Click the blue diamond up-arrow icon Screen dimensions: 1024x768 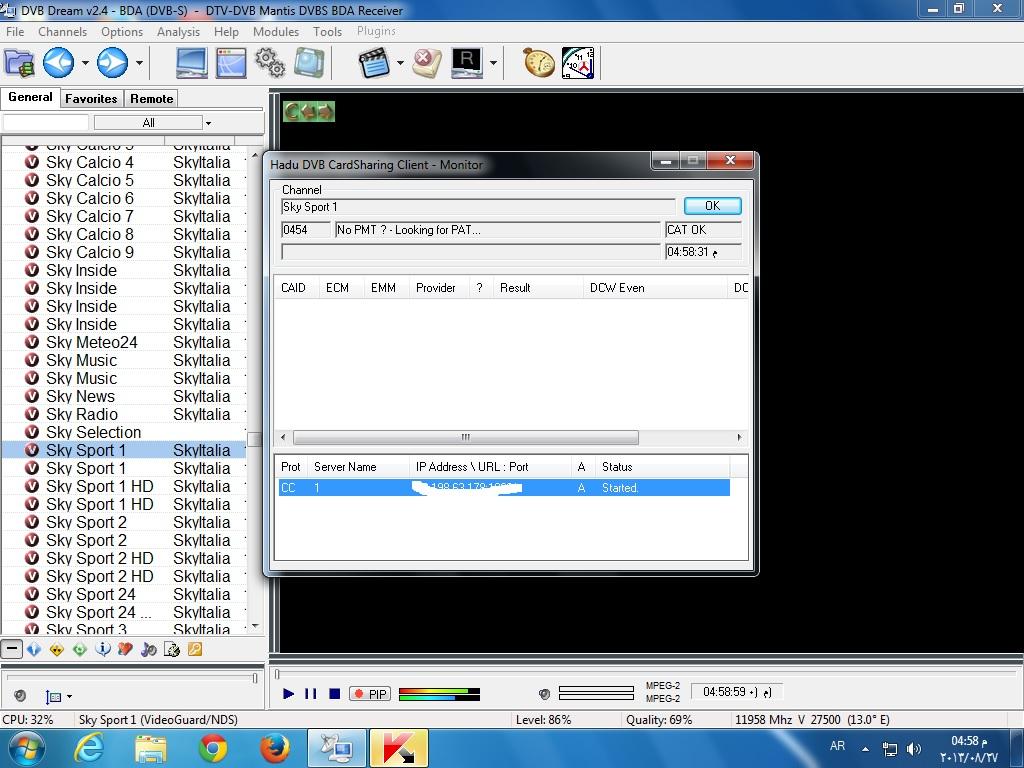[34, 649]
